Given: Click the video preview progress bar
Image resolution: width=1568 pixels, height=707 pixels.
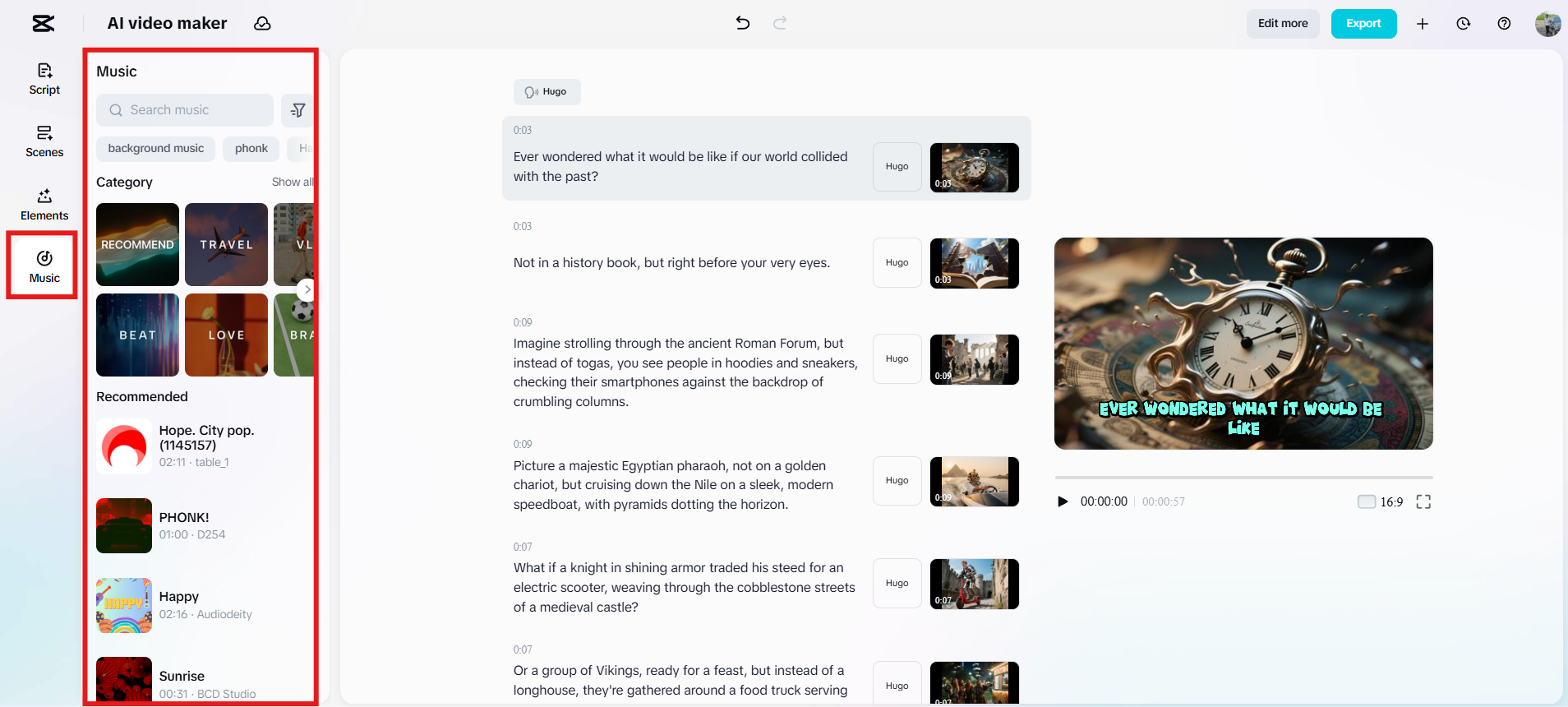Looking at the screenshot, I should click(x=1243, y=478).
